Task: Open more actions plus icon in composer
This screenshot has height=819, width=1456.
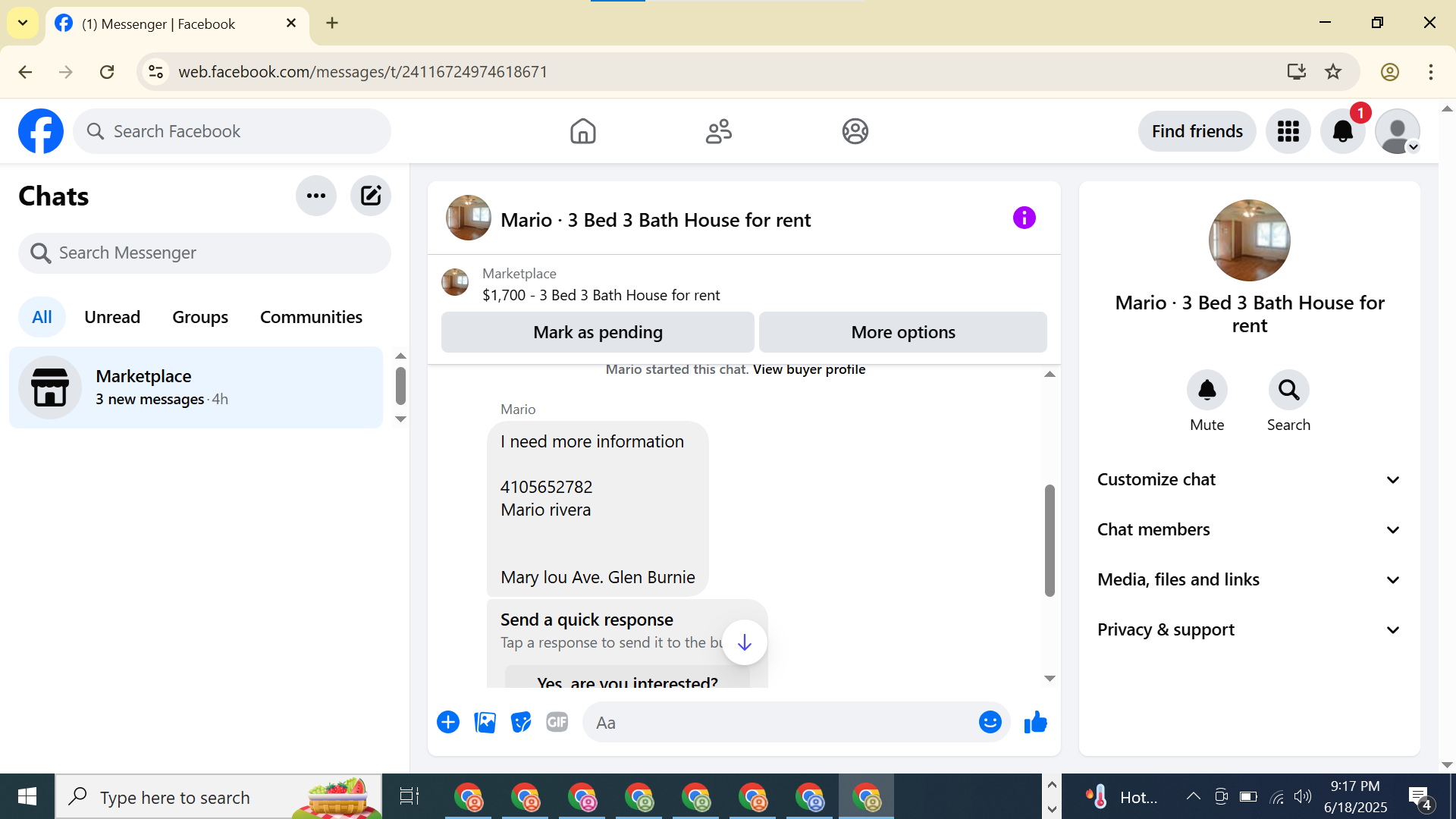Action: (x=448, y=722)
